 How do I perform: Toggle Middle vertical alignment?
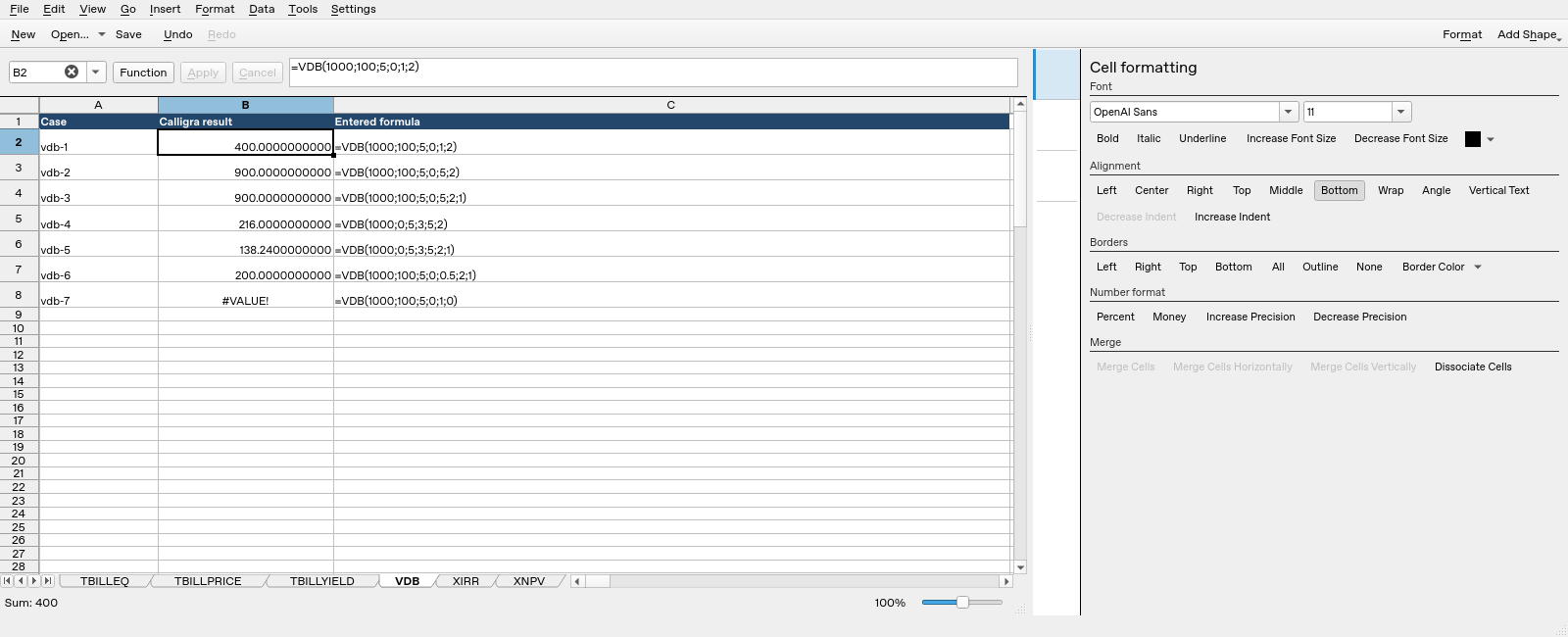pos(1286,190)
